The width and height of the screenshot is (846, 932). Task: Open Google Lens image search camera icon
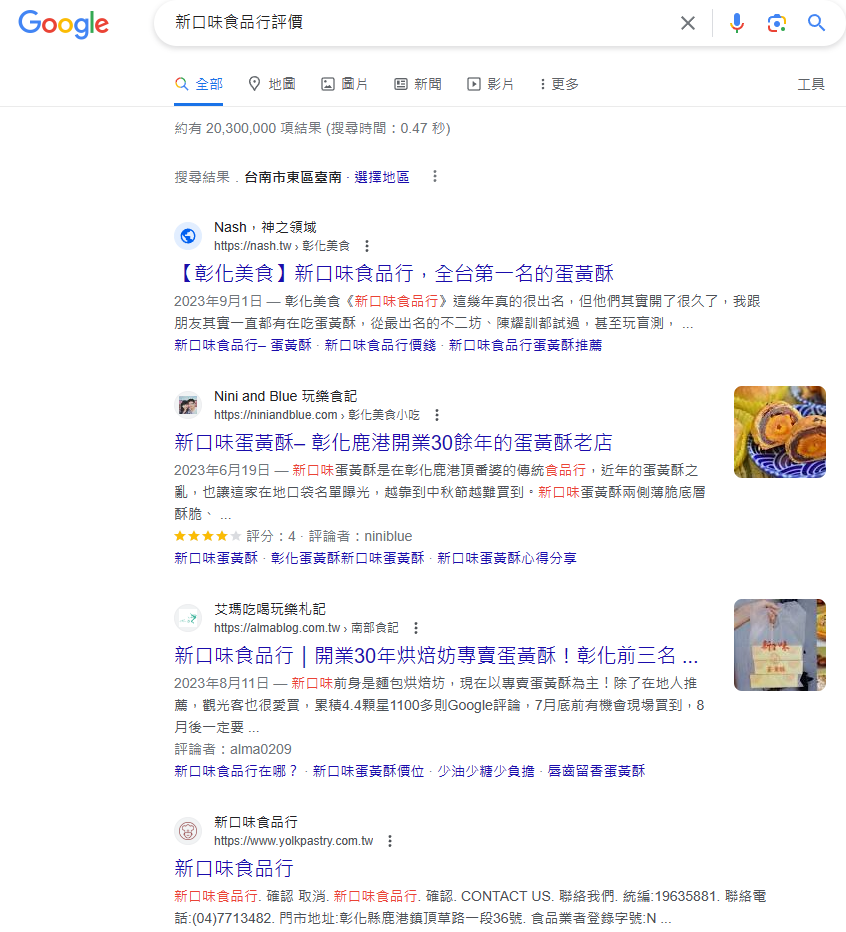[x=776, y=23]
